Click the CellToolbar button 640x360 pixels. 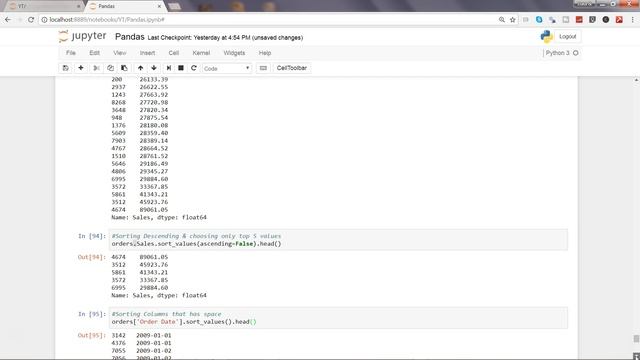292,68
